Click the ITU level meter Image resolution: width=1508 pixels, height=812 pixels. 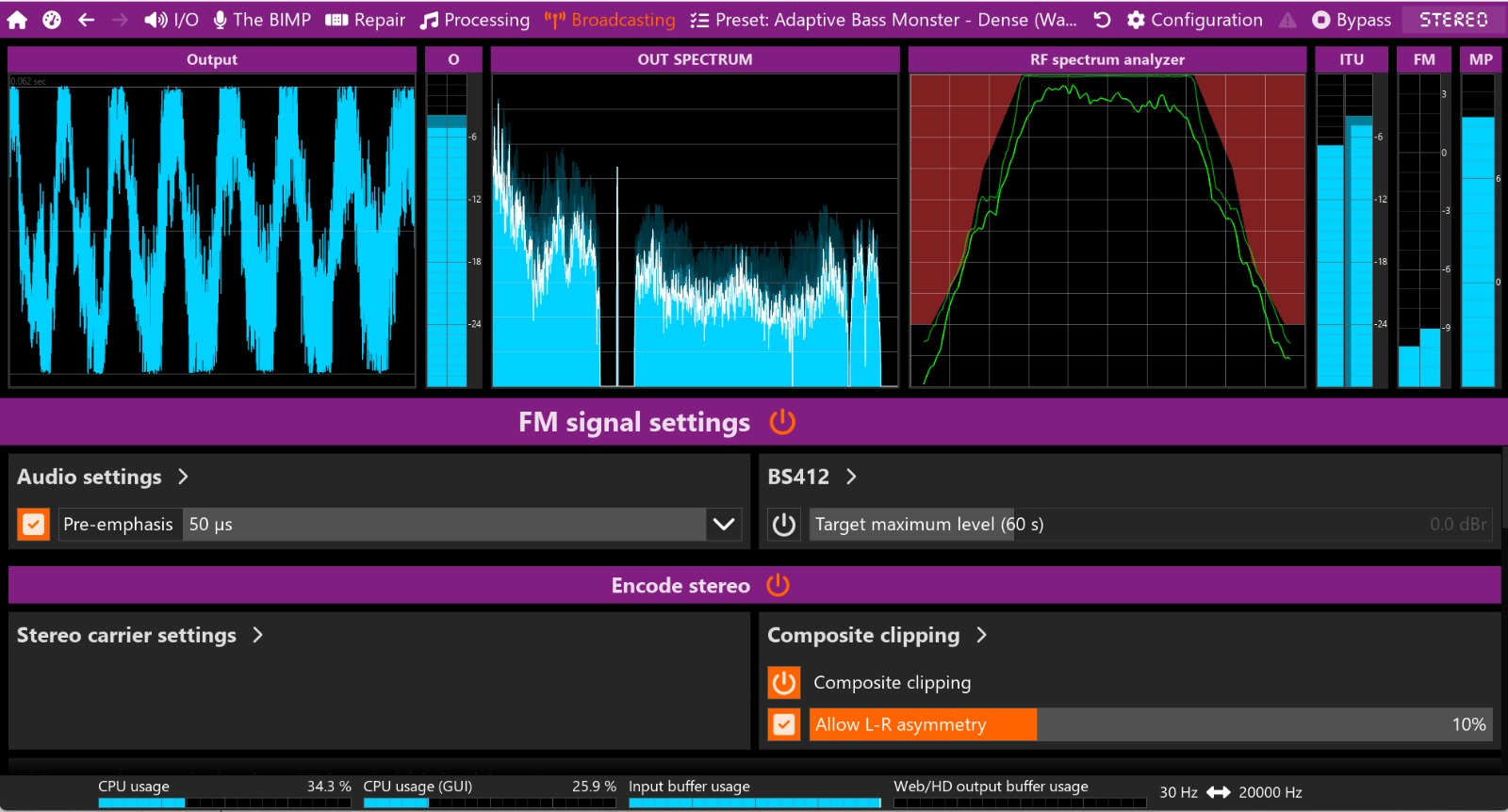click(x=1352, y=231)
